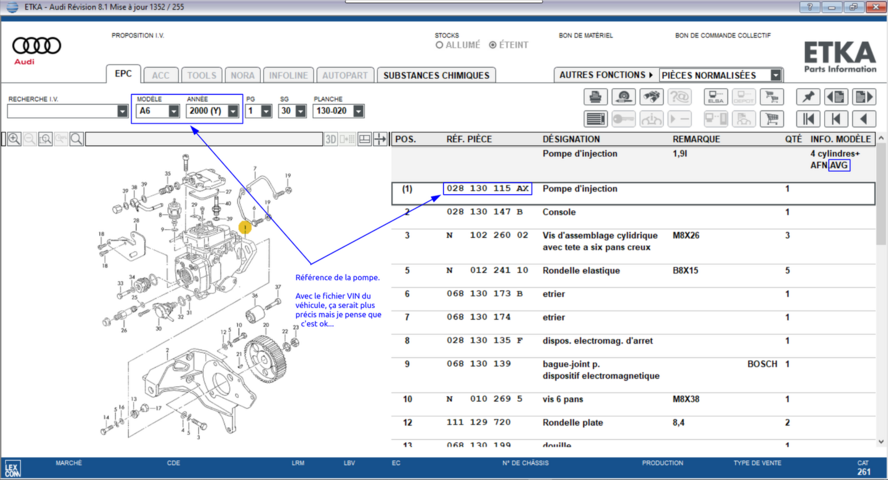Click the injection pump exploded diagram
This screenshot has width=888, height=480.
198,297
